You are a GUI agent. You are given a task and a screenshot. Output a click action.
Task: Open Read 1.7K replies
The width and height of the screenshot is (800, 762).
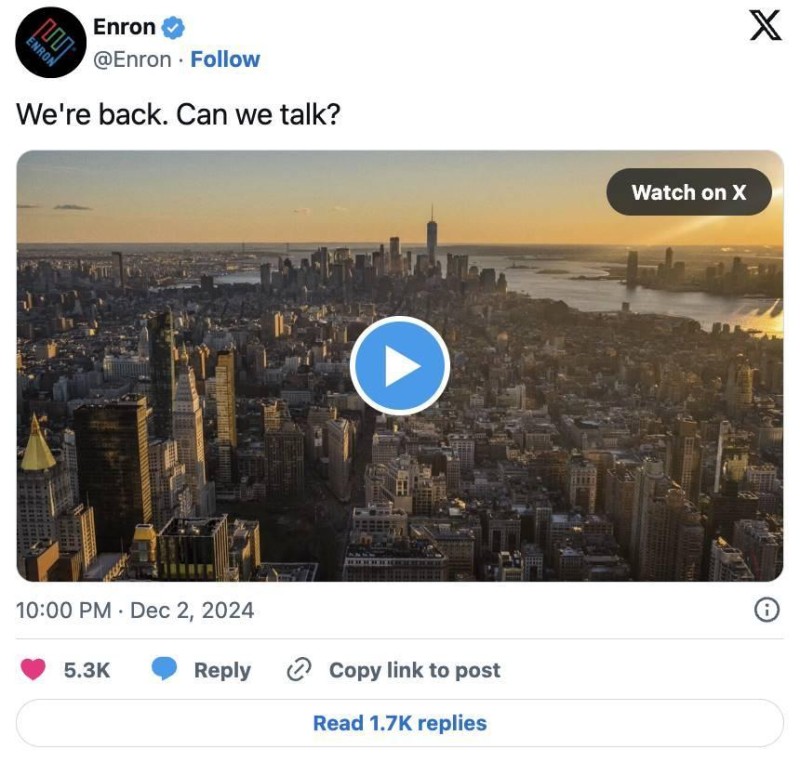[x=400, y=723]
